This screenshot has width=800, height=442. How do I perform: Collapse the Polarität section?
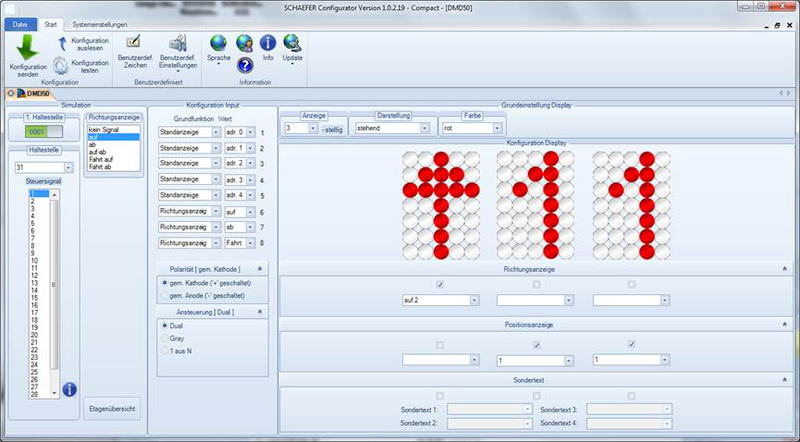coord(260,269)
